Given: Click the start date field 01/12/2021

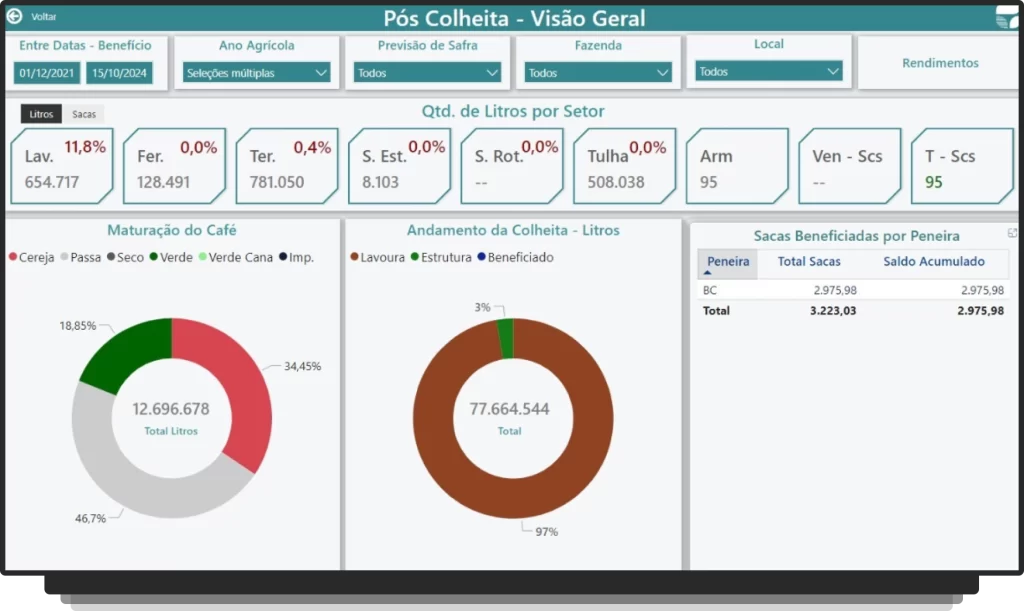Looking at the screenshot, I should (x=48, y=73).
